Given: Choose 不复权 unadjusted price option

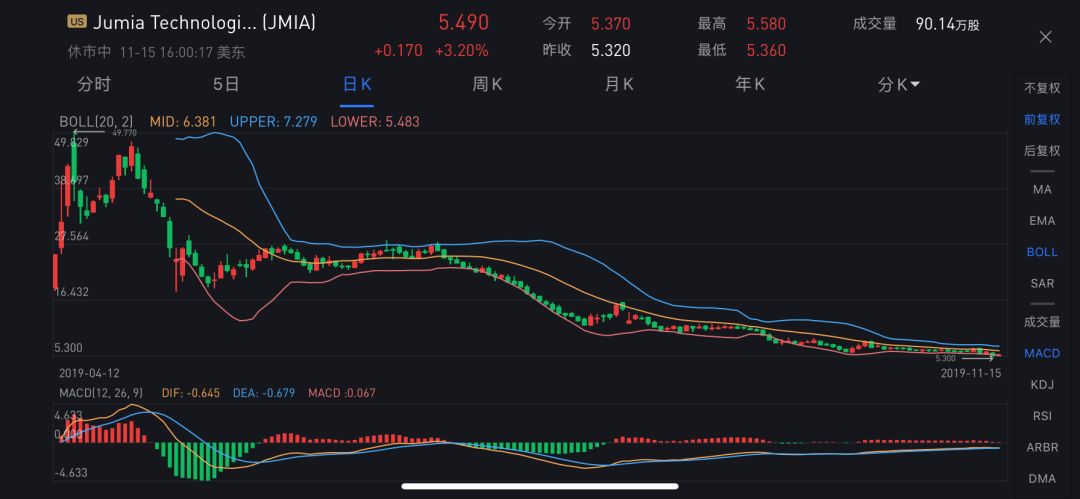Looking at the screenshot, I should point(1042,88).
